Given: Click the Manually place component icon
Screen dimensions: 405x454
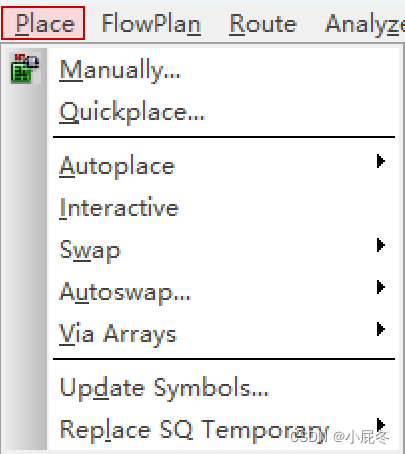Looking at the screenshot, I should (25, 68).
